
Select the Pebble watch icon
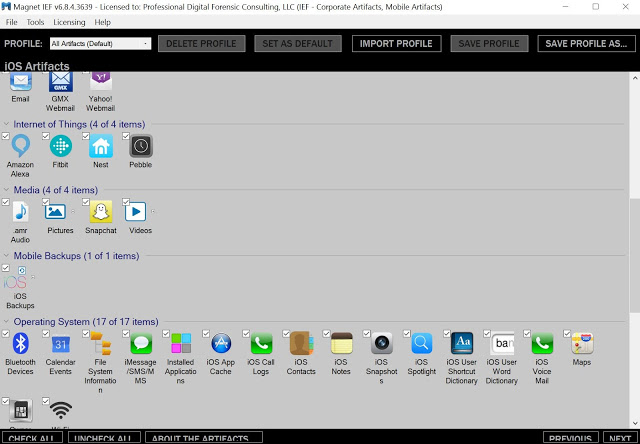(x=141, y=146)
